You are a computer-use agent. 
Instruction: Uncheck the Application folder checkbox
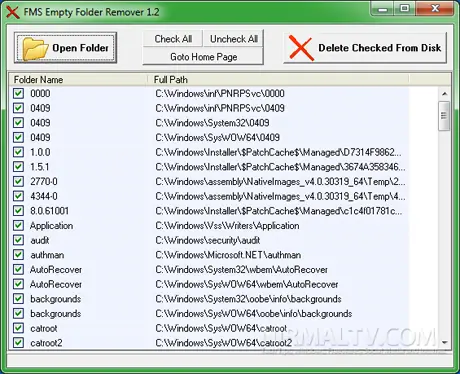18,225
